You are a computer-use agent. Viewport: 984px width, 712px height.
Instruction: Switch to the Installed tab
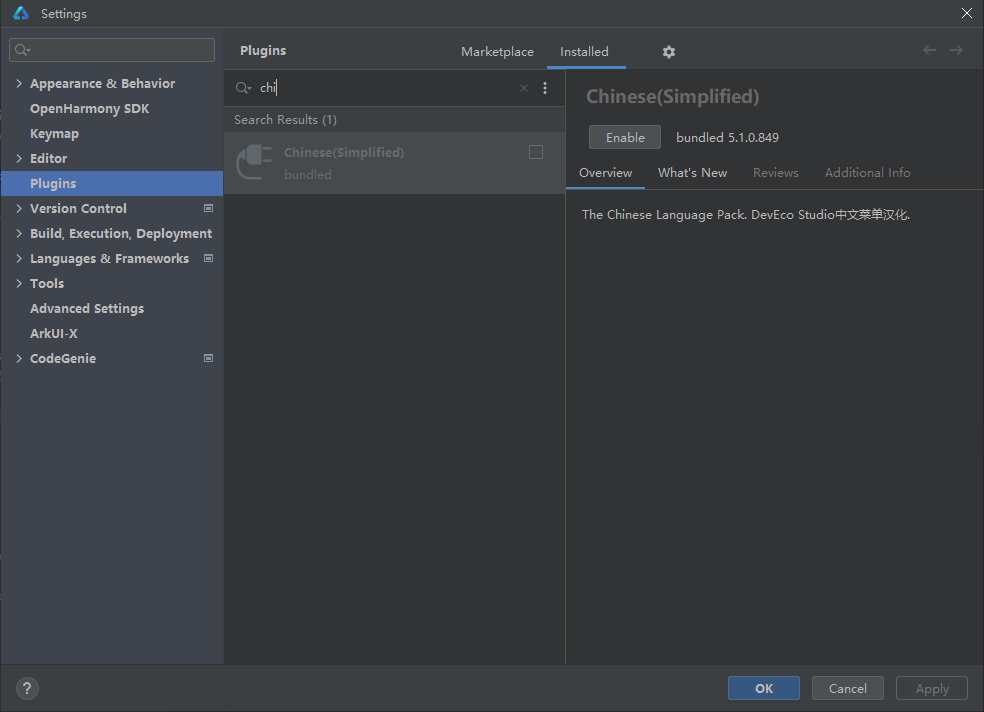click(584, 51)
